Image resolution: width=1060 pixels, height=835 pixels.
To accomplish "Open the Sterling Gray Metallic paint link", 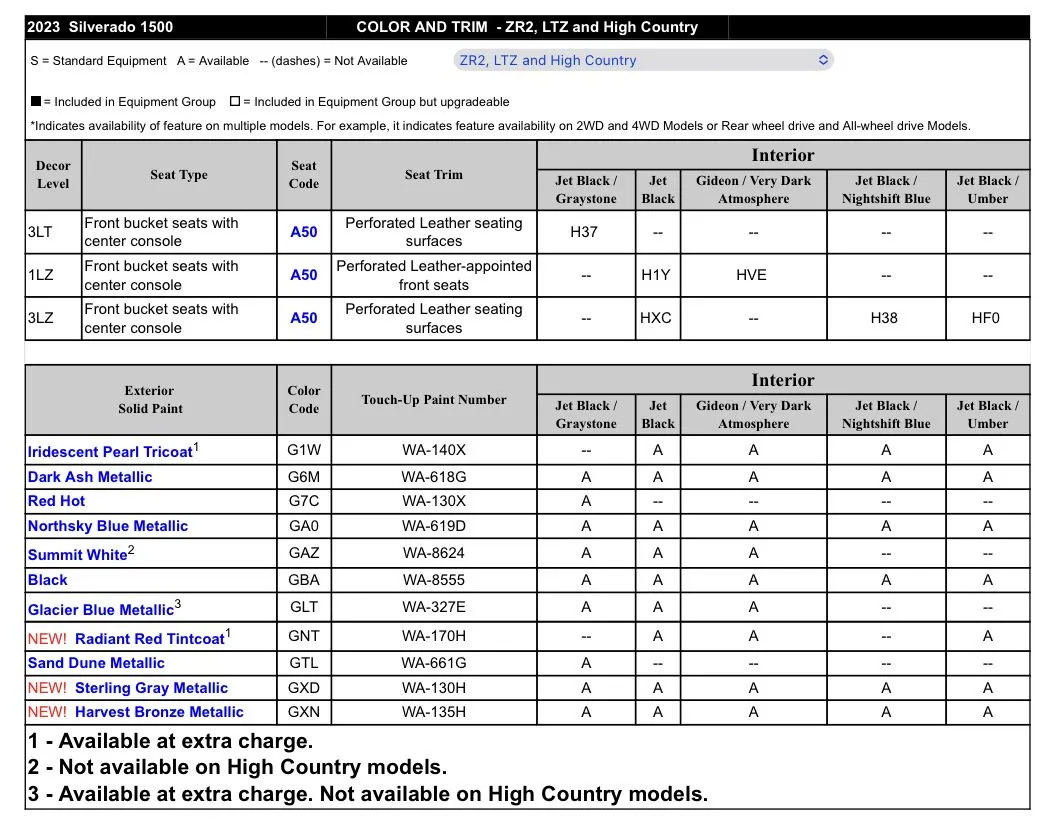I will tap(151, 688).
